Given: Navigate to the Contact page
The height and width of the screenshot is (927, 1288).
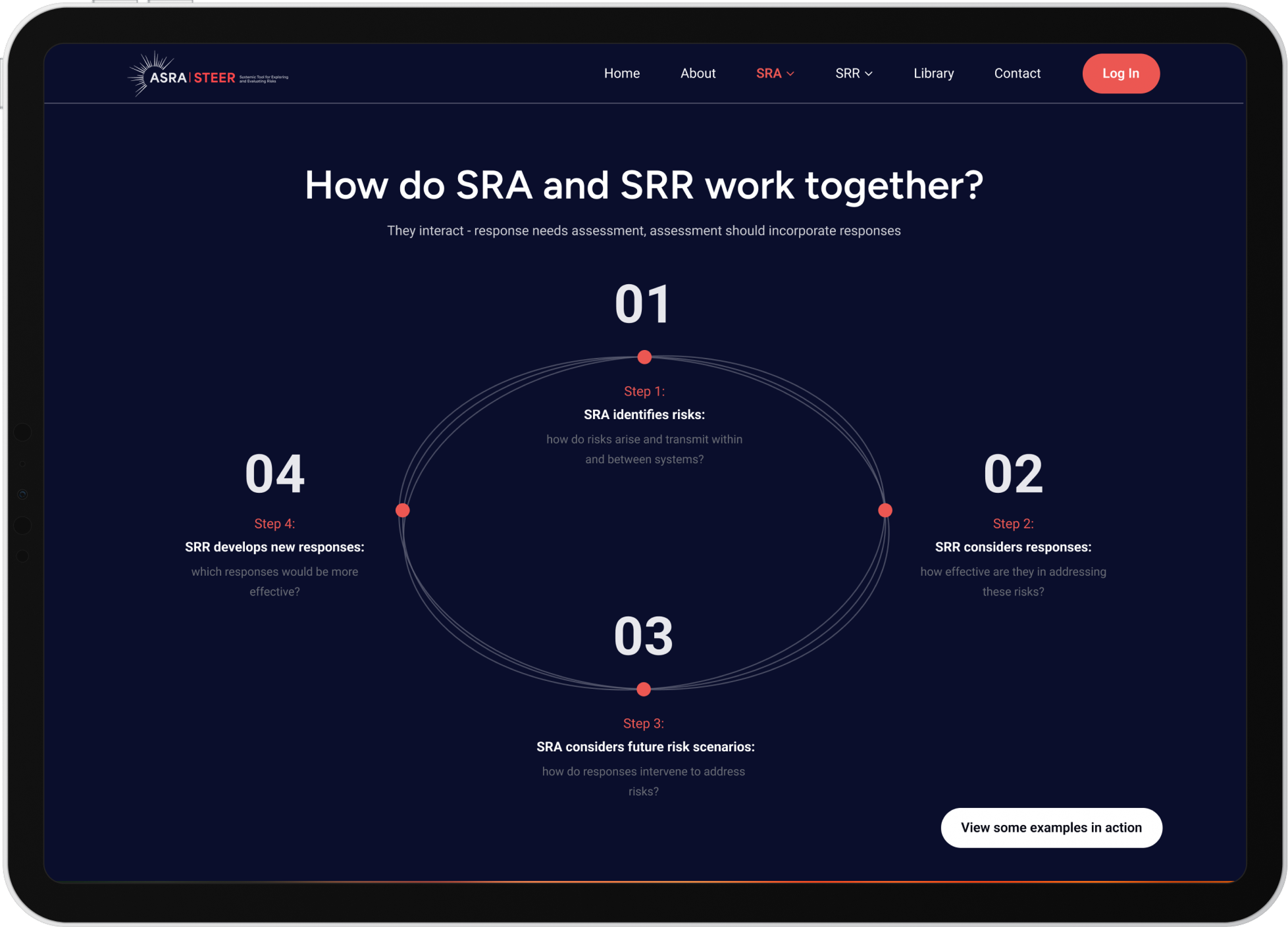Looking at the screenshot, I should point(1017,73).
